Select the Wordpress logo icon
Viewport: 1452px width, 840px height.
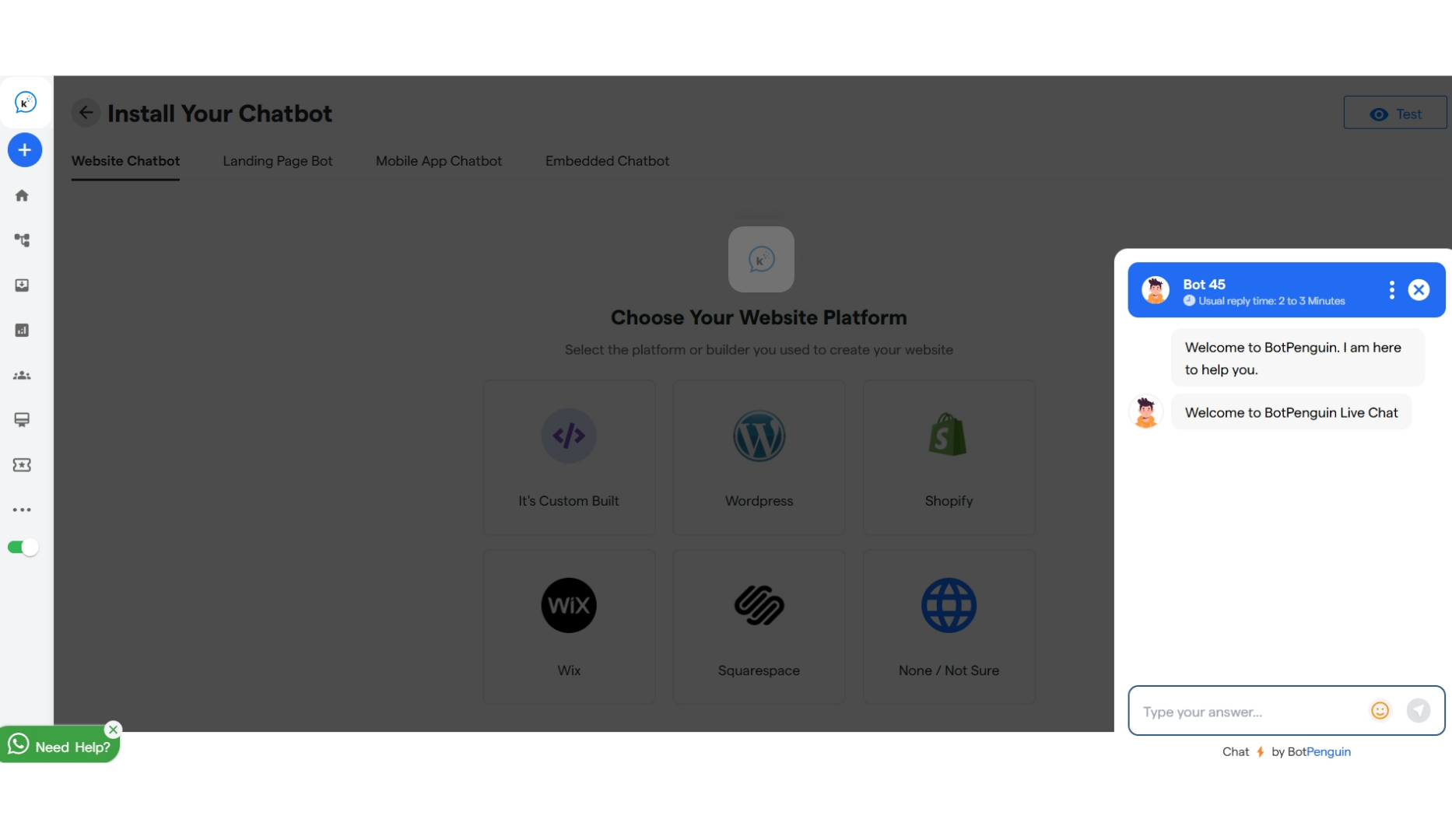pos(759,436)
